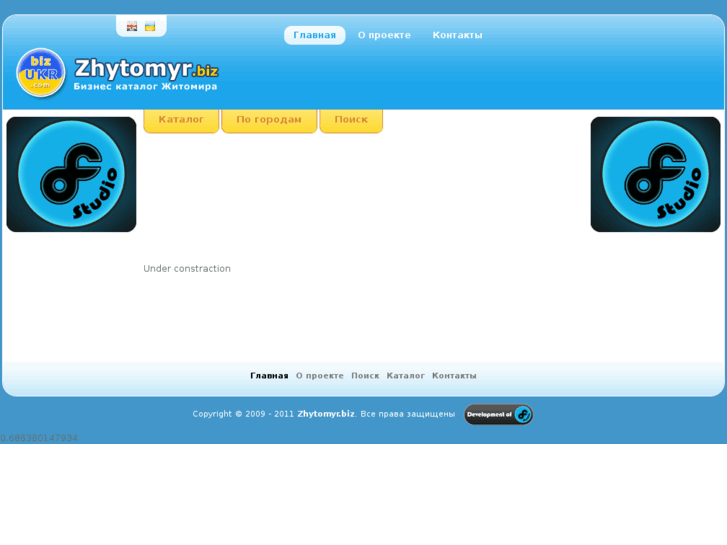Switch language via the Ukrainian flag icon
The image size is (727, 545).
(150, 26)
